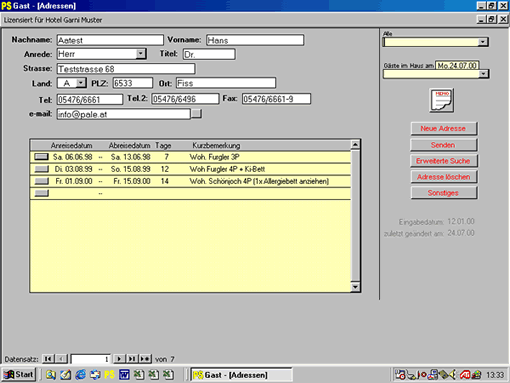510x383 pixels.
Task: Click the first Excel quick launch icon
Action: 139,375
